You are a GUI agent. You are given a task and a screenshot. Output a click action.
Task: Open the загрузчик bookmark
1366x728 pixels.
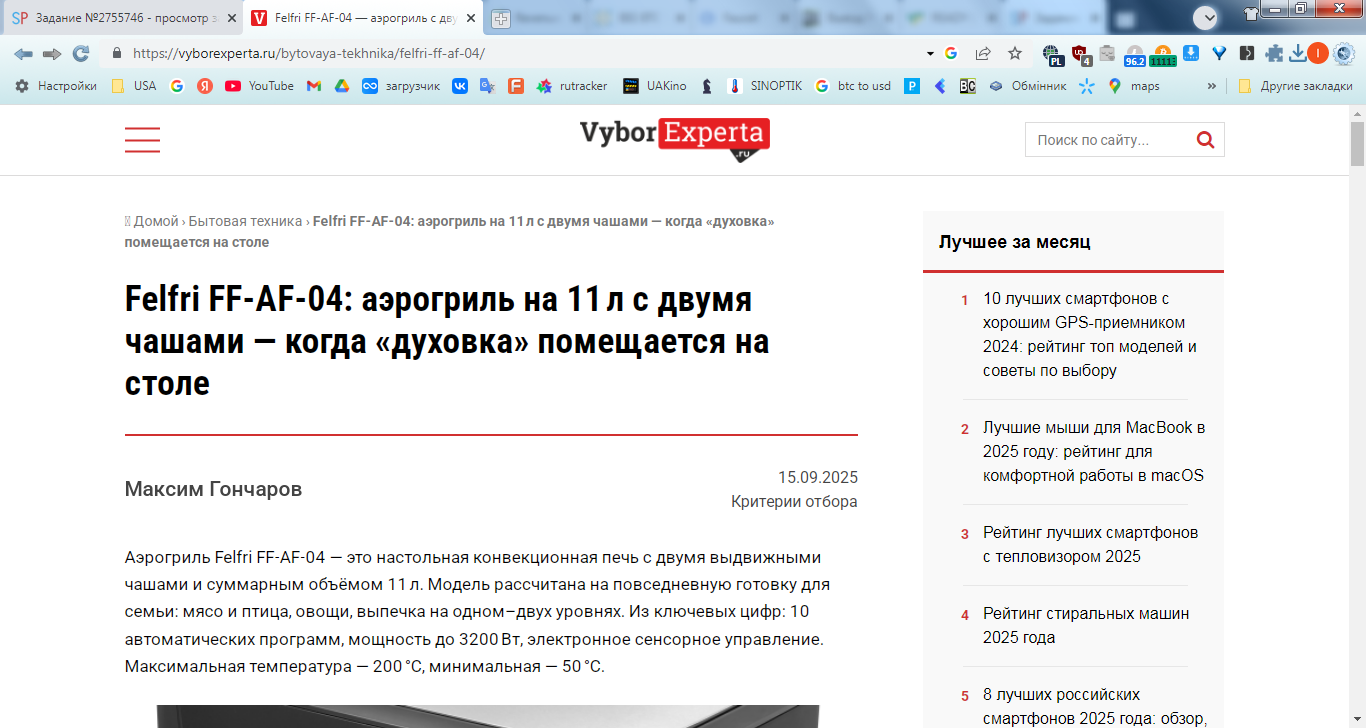tap(401, 86)
